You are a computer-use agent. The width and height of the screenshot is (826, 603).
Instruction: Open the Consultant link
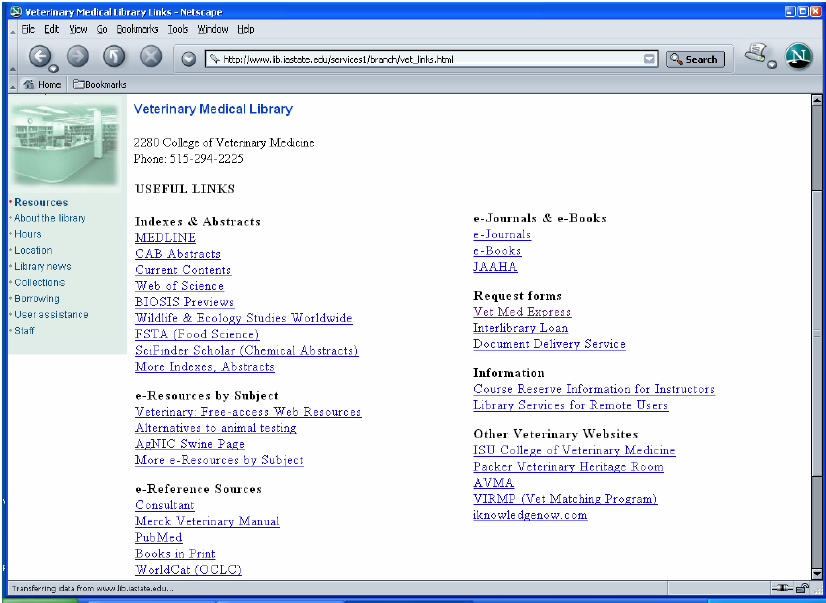pos(165,505)
